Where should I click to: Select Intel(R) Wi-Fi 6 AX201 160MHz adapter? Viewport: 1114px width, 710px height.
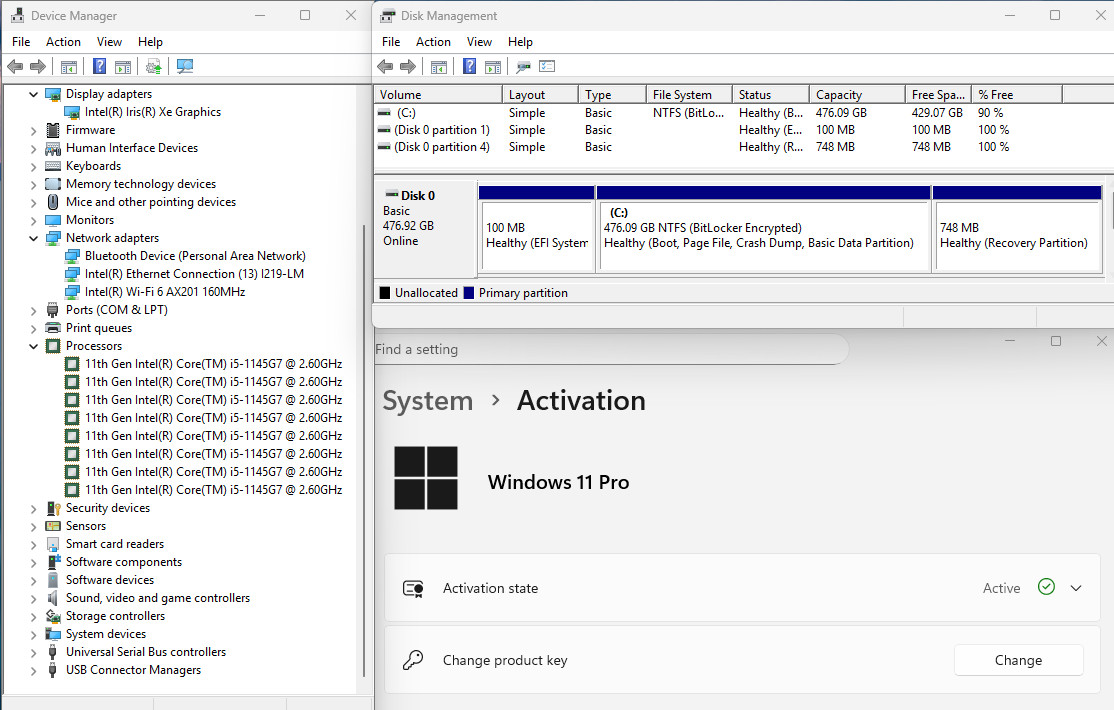pyautogui.click(x=165, y=291)
